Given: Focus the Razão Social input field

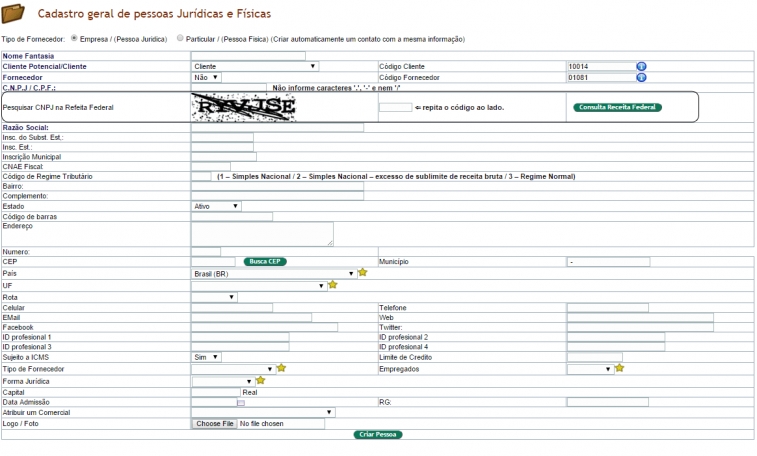Looking at the screenshot, I should click(x=277, y=127).
